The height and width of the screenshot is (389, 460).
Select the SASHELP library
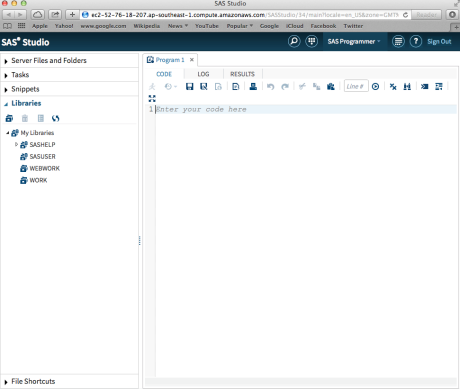(x=42, y=145)
